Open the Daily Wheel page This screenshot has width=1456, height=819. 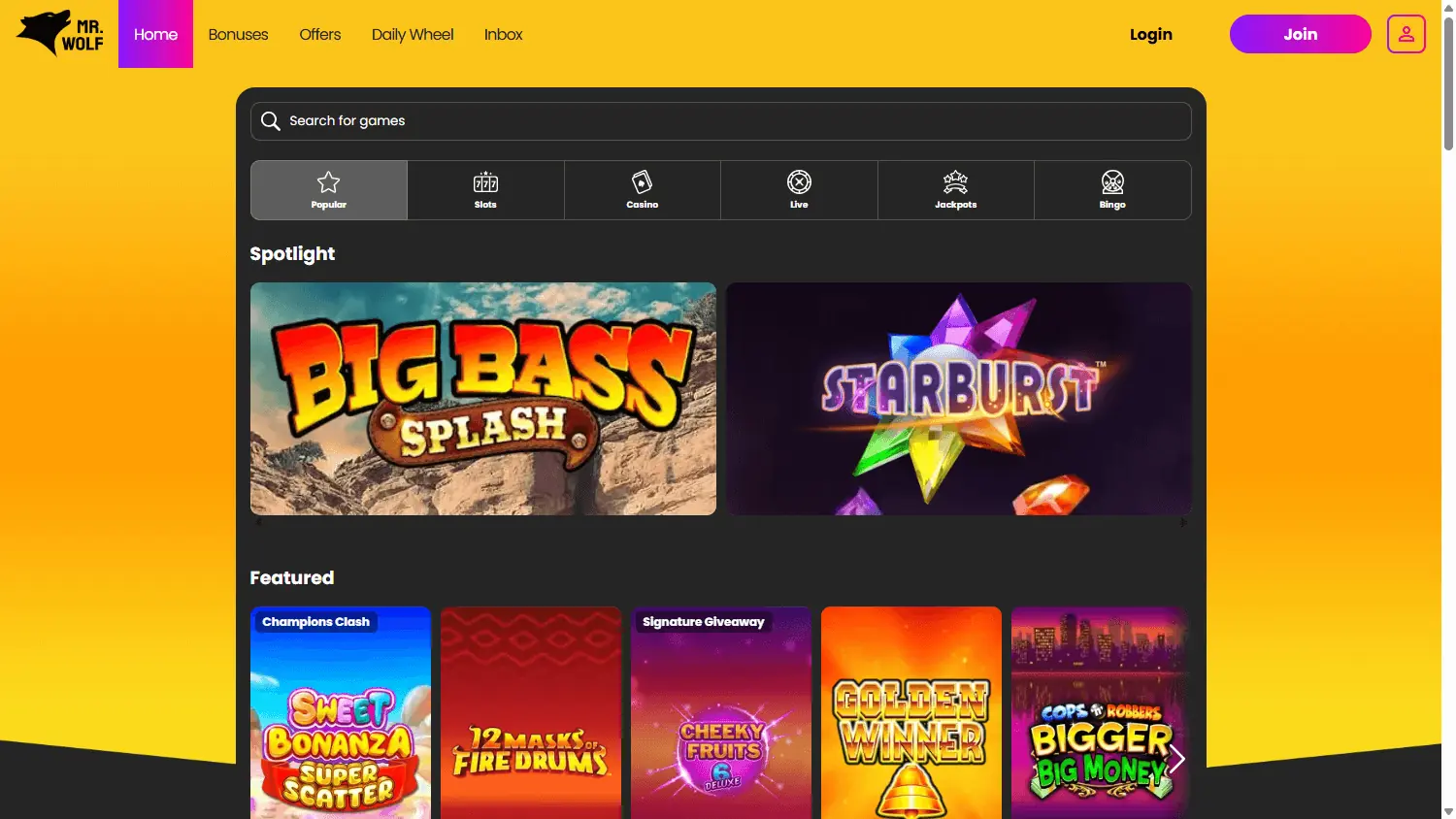(x=413, y=34)
